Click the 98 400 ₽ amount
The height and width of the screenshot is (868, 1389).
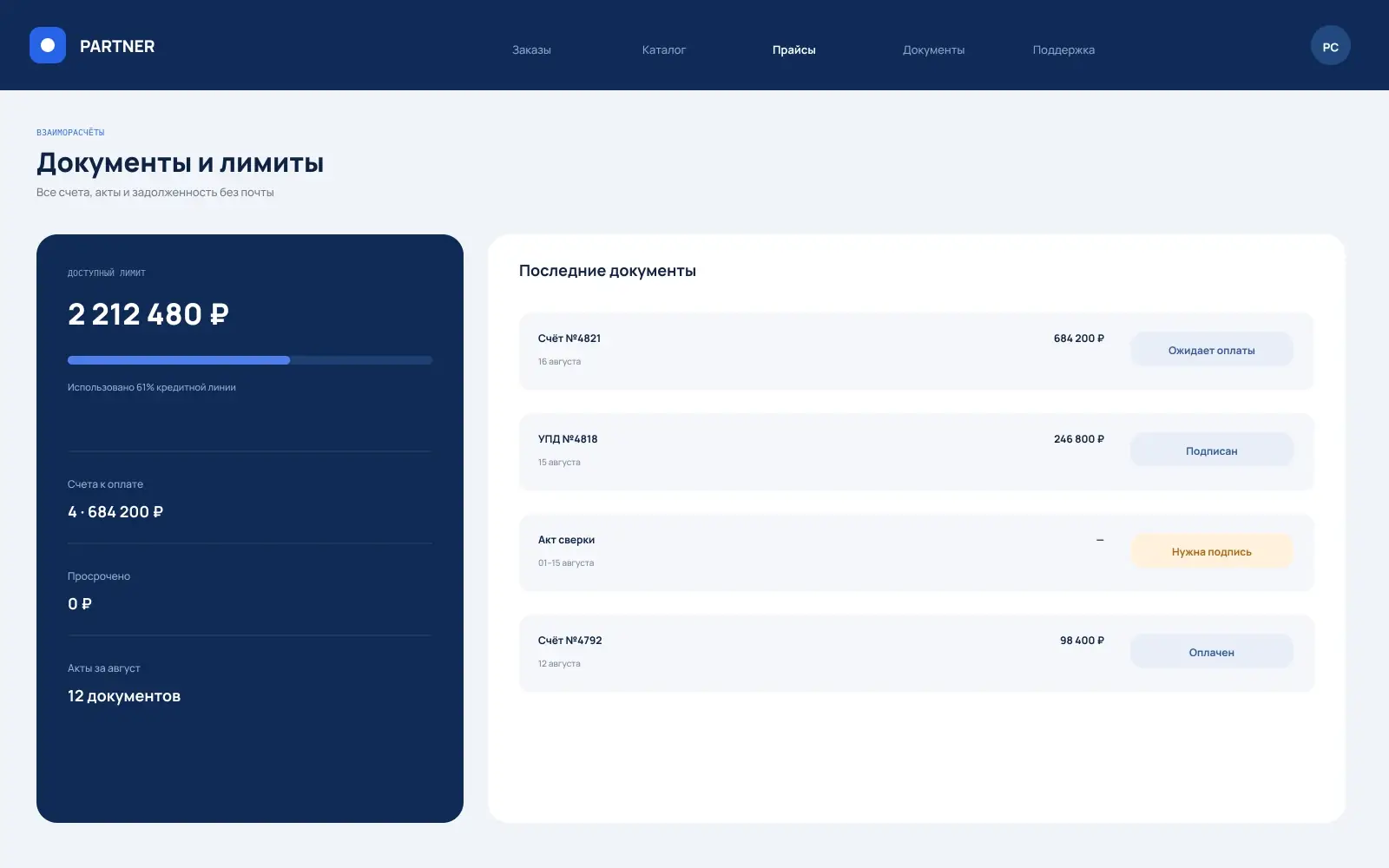click(x=1082, y=641)
